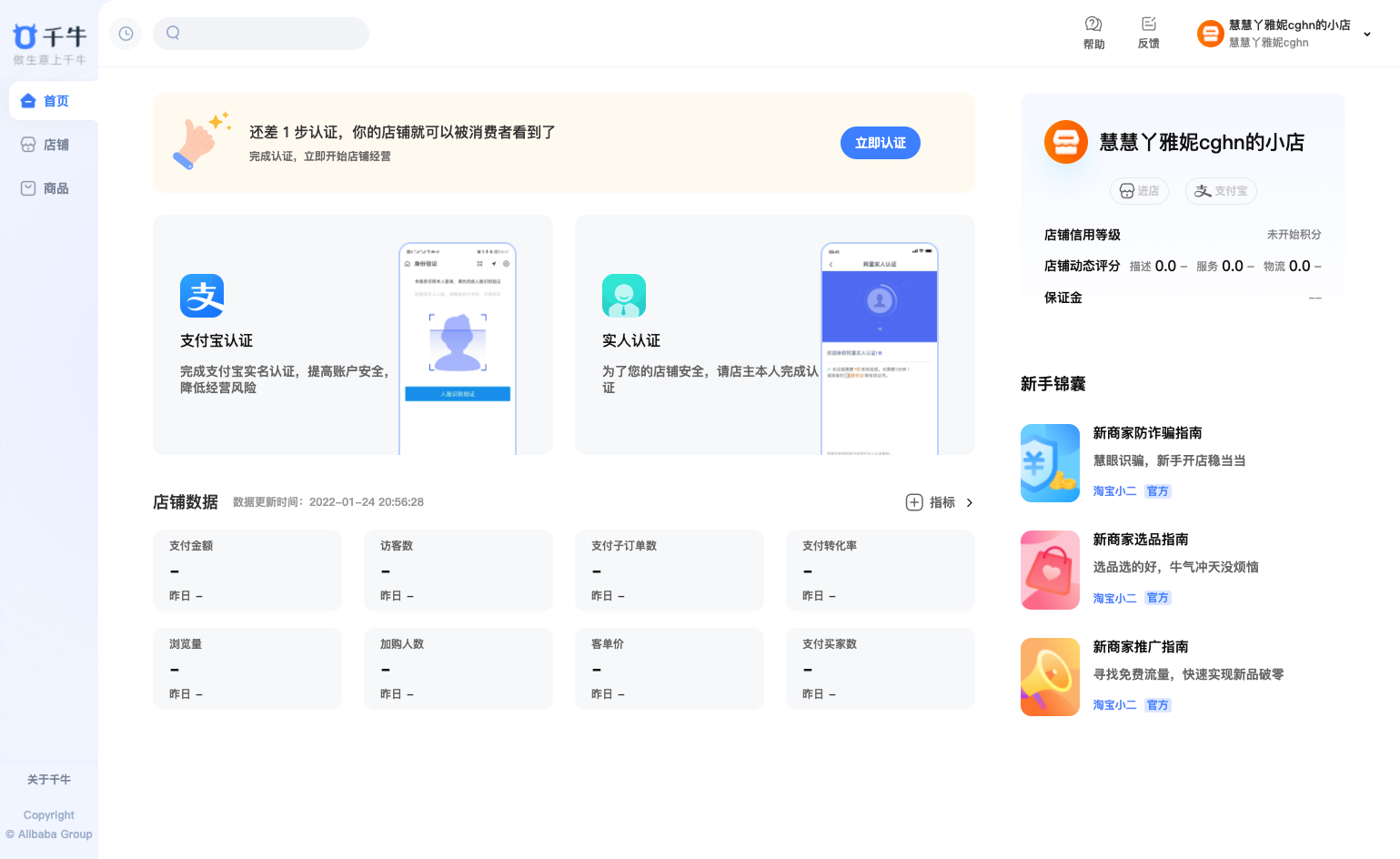The image size is (1400, 859).
Task: Click the 支付宝 pill button
Action: pyautogui.click(x=1221, y=191)
